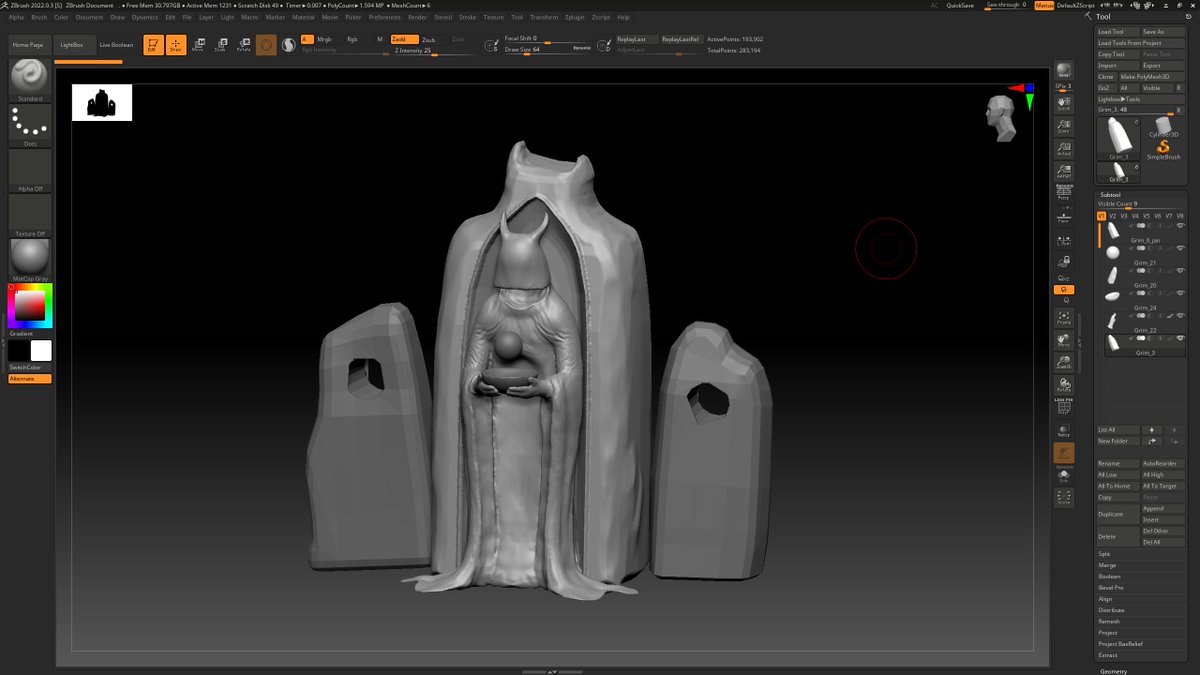Open the Alpha Off selector
The image size is (1200, 675).
coord(30,170)
